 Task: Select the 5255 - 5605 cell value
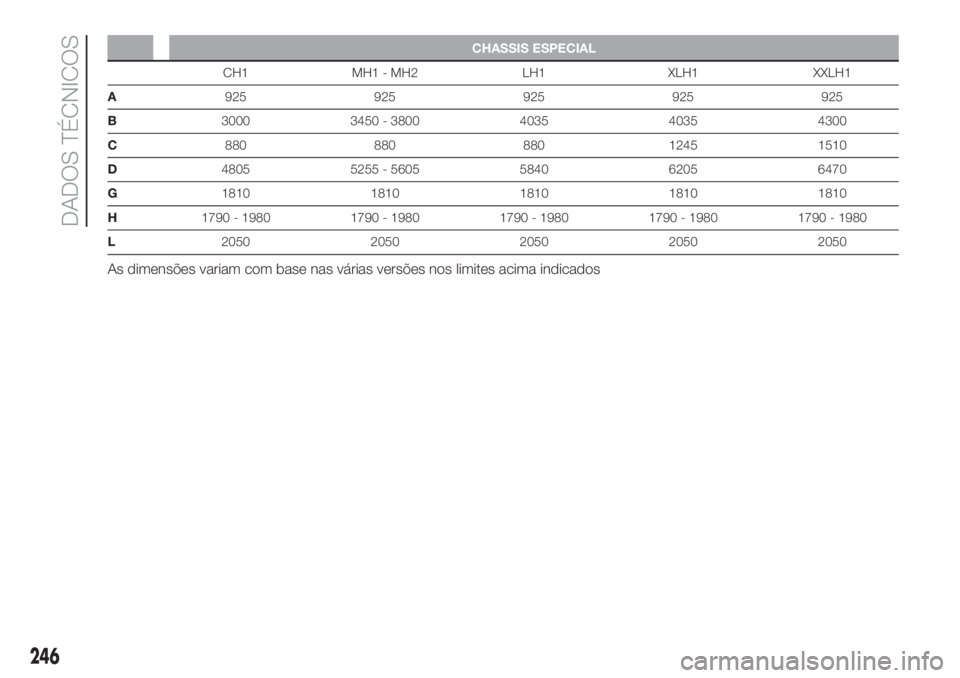(x=384, y=169)
